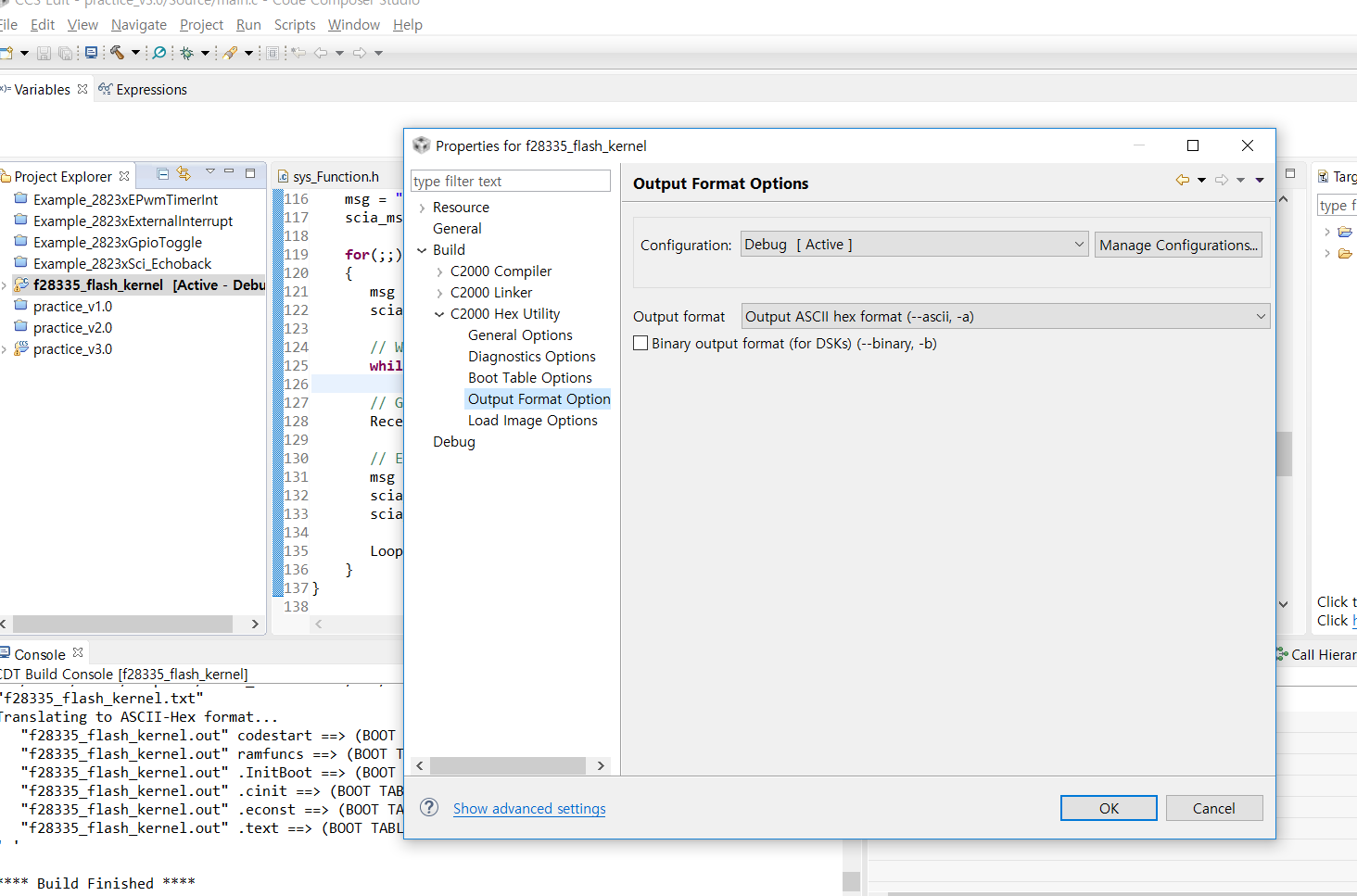The width and height of the screenshot is (1357, 896).
Task: Maximize the editor area with the square icon
Action: [1289, 173]
